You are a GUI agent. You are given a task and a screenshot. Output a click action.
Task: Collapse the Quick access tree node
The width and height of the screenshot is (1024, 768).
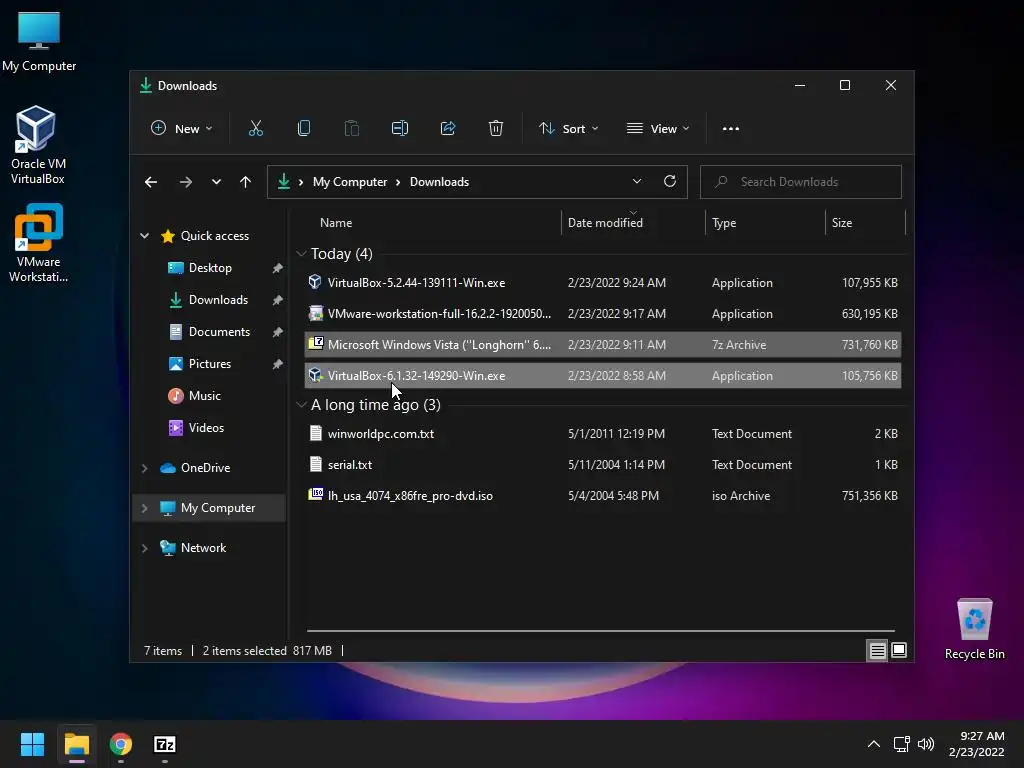pyautogui.click(x=145, y=236)
